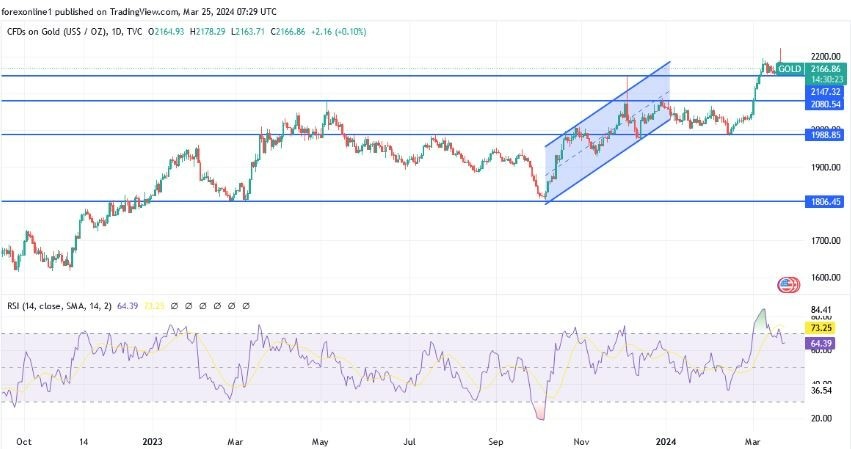Click the Sep label on the time axis
Screen dimensions: 851x449
click(x=496, y=442)
